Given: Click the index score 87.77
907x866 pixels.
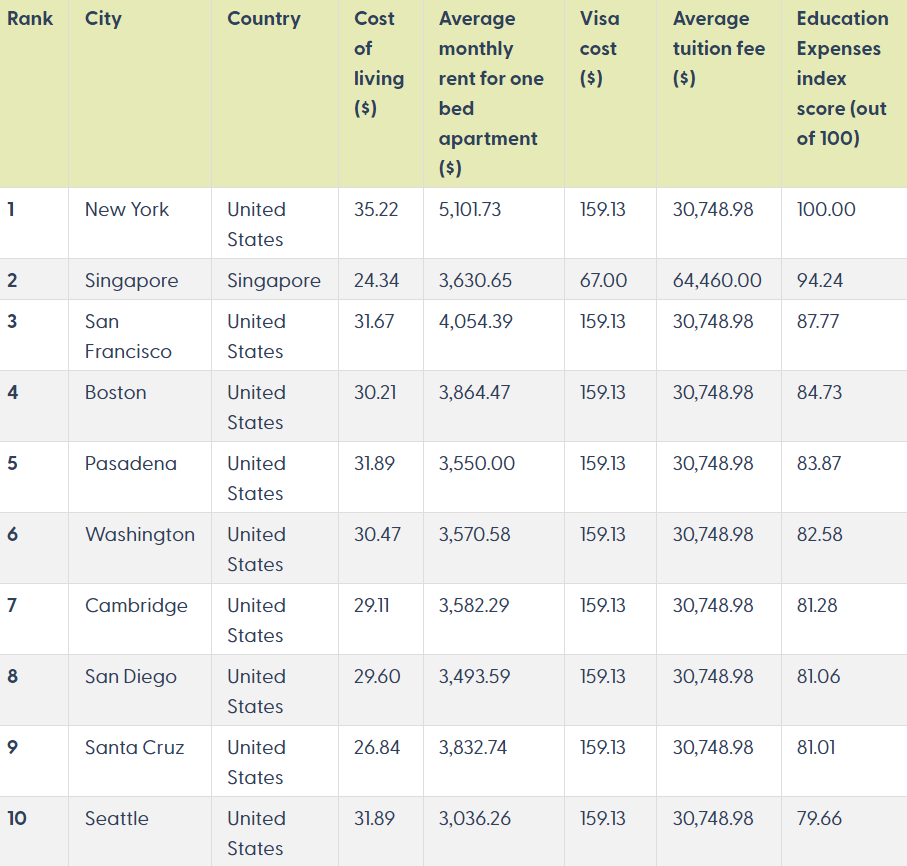Looking at the screenshot, I should pyautogui.click(x=817, y=321).
